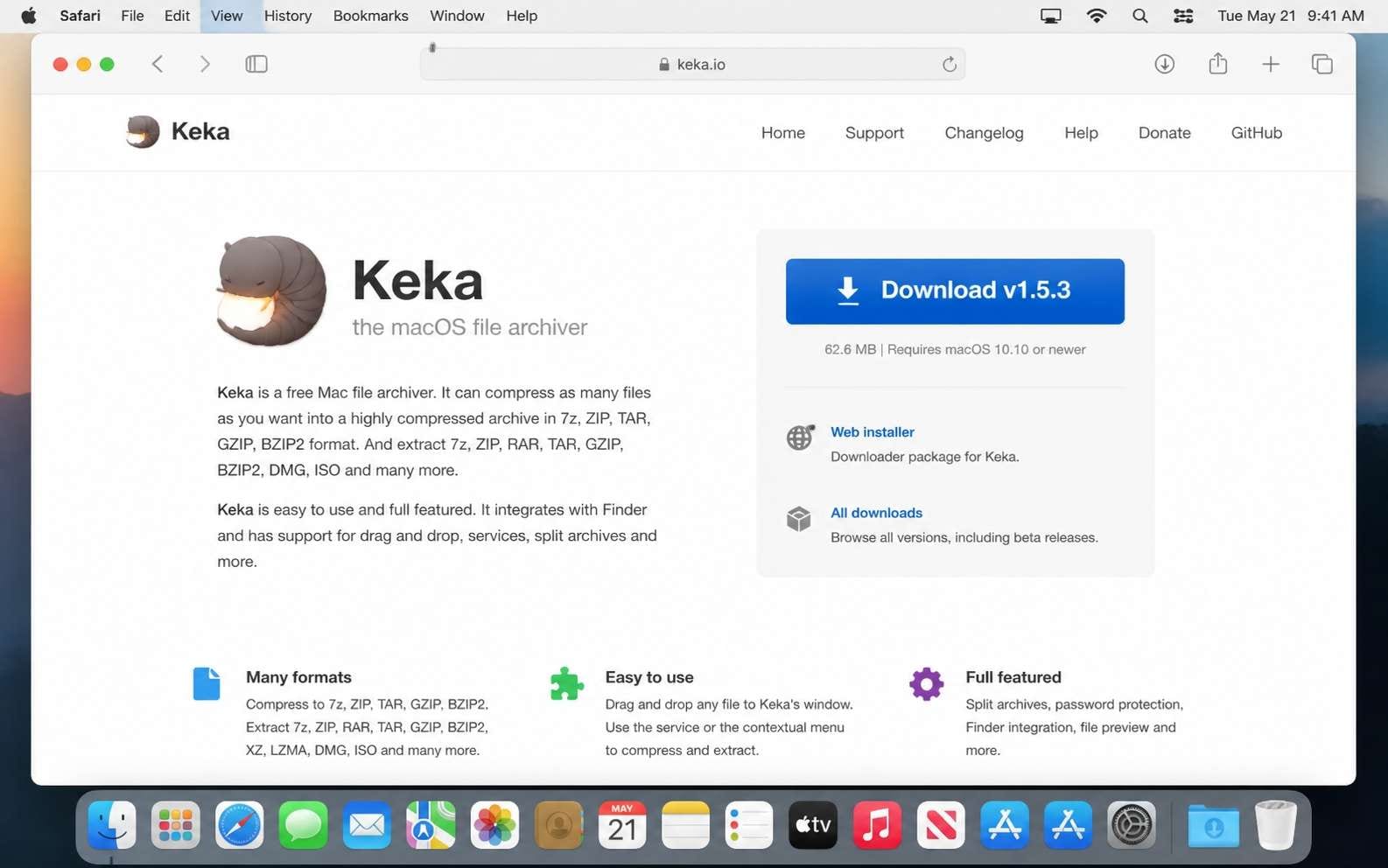Screen dimensions: 1388x868
Task: Open the Help menu in the menu bar
Action: [522, 16]
